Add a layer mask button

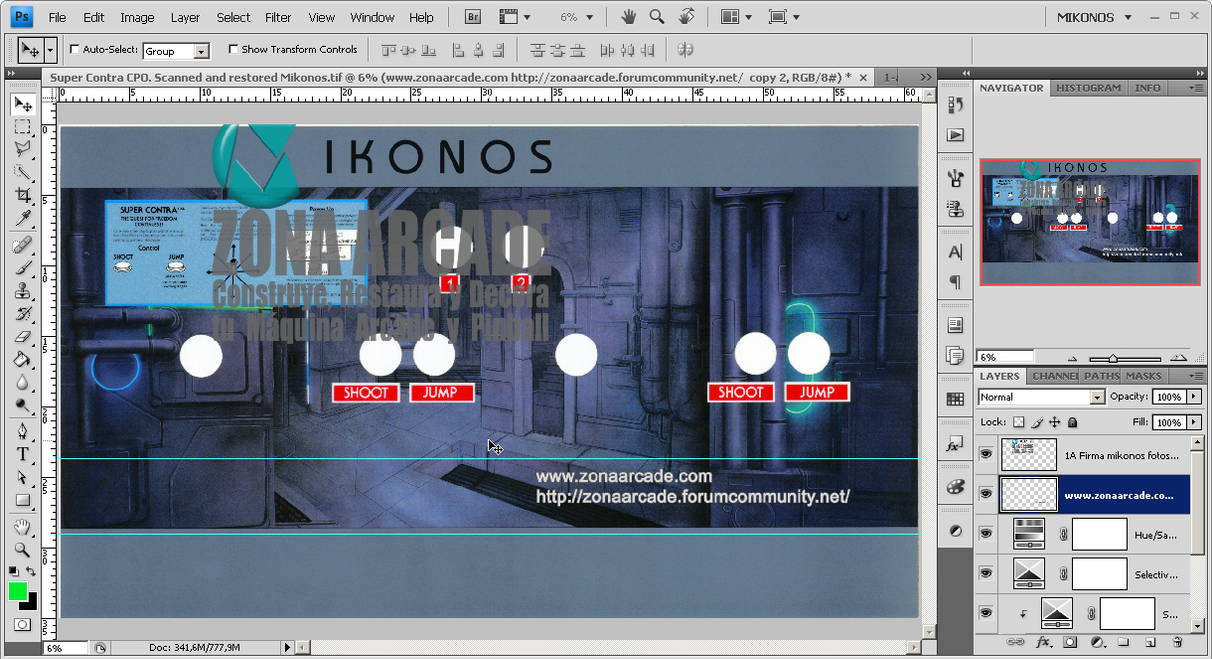point(1070,641)
